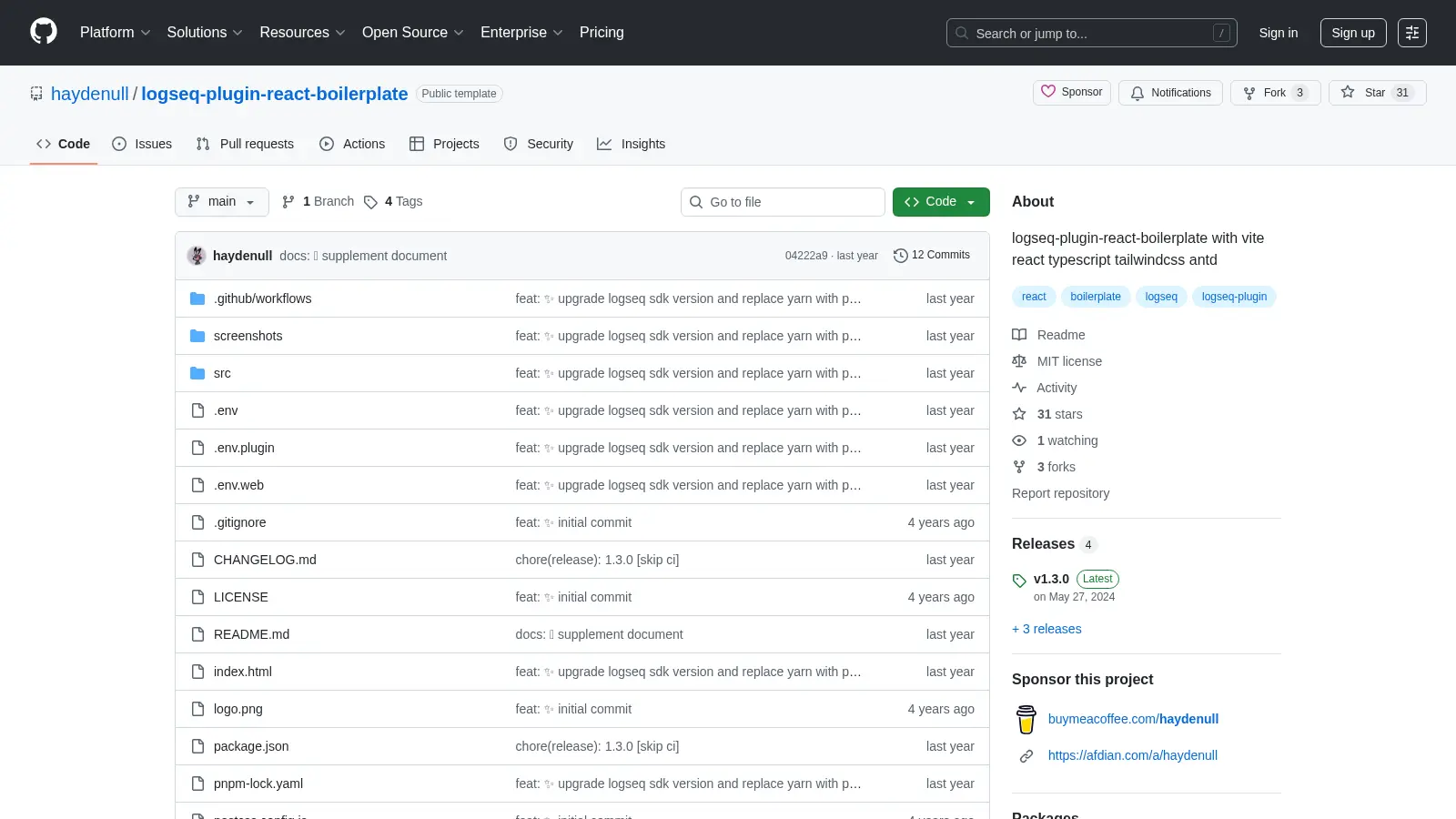Click the branch icon next to 1 Branch
The image size is (1456, 819).
coord(288,202)
